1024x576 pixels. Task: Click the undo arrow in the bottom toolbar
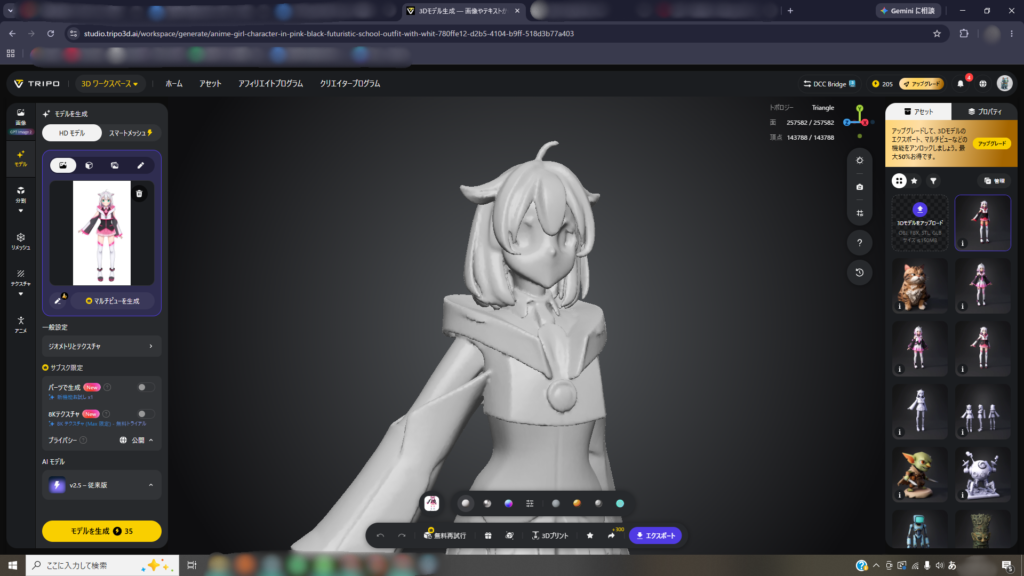(381, 536)
